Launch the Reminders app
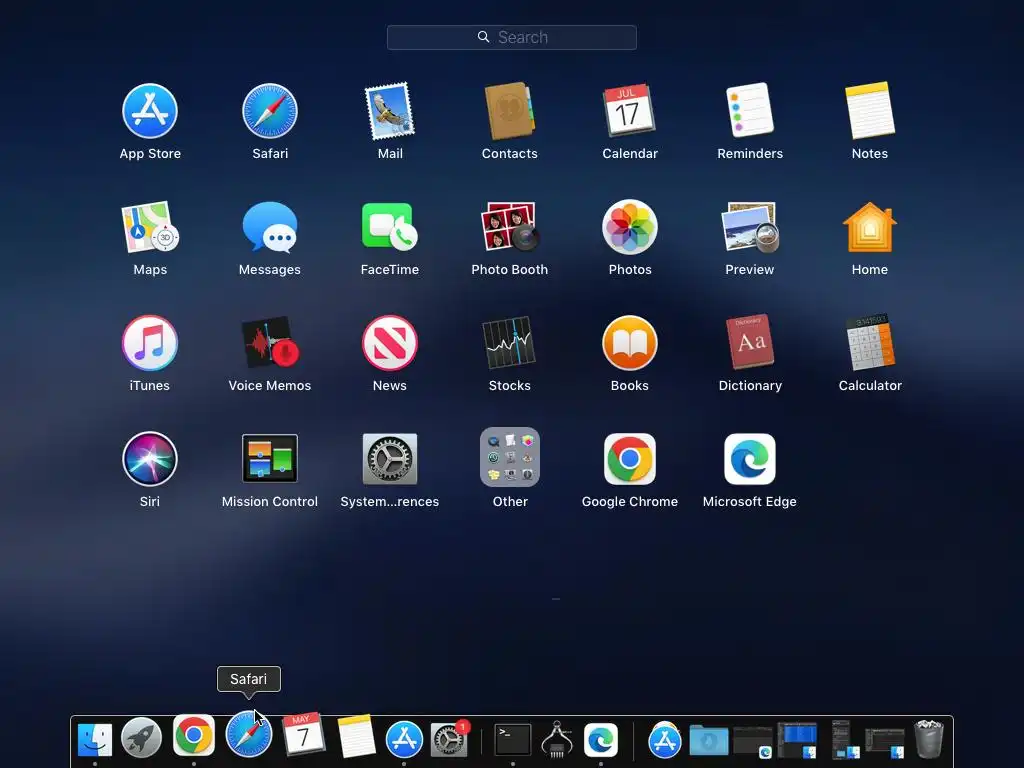This screenshot has height=768, width=1024. click(x=750, y=111)
